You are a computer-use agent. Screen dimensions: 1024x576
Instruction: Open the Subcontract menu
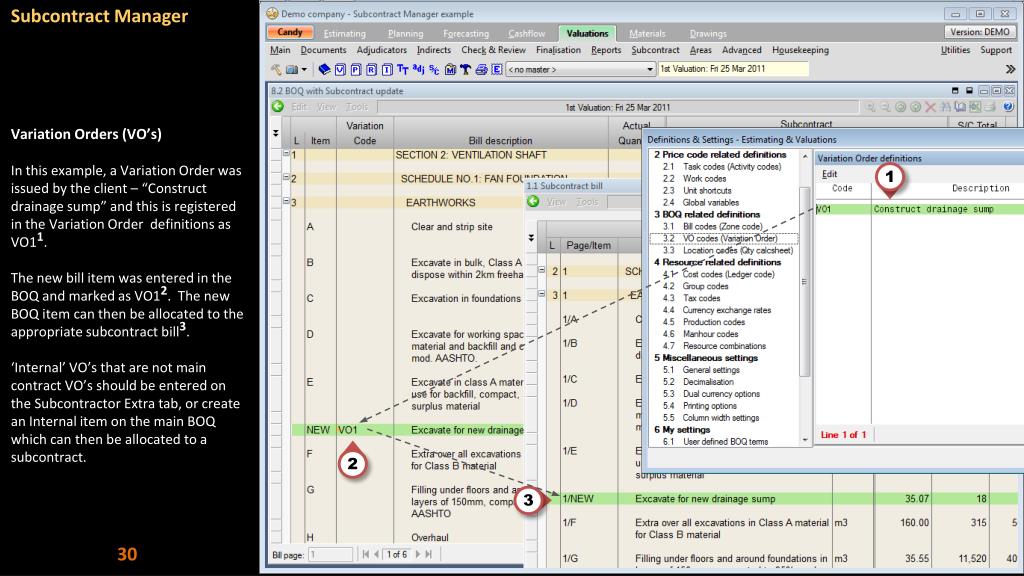659,51
